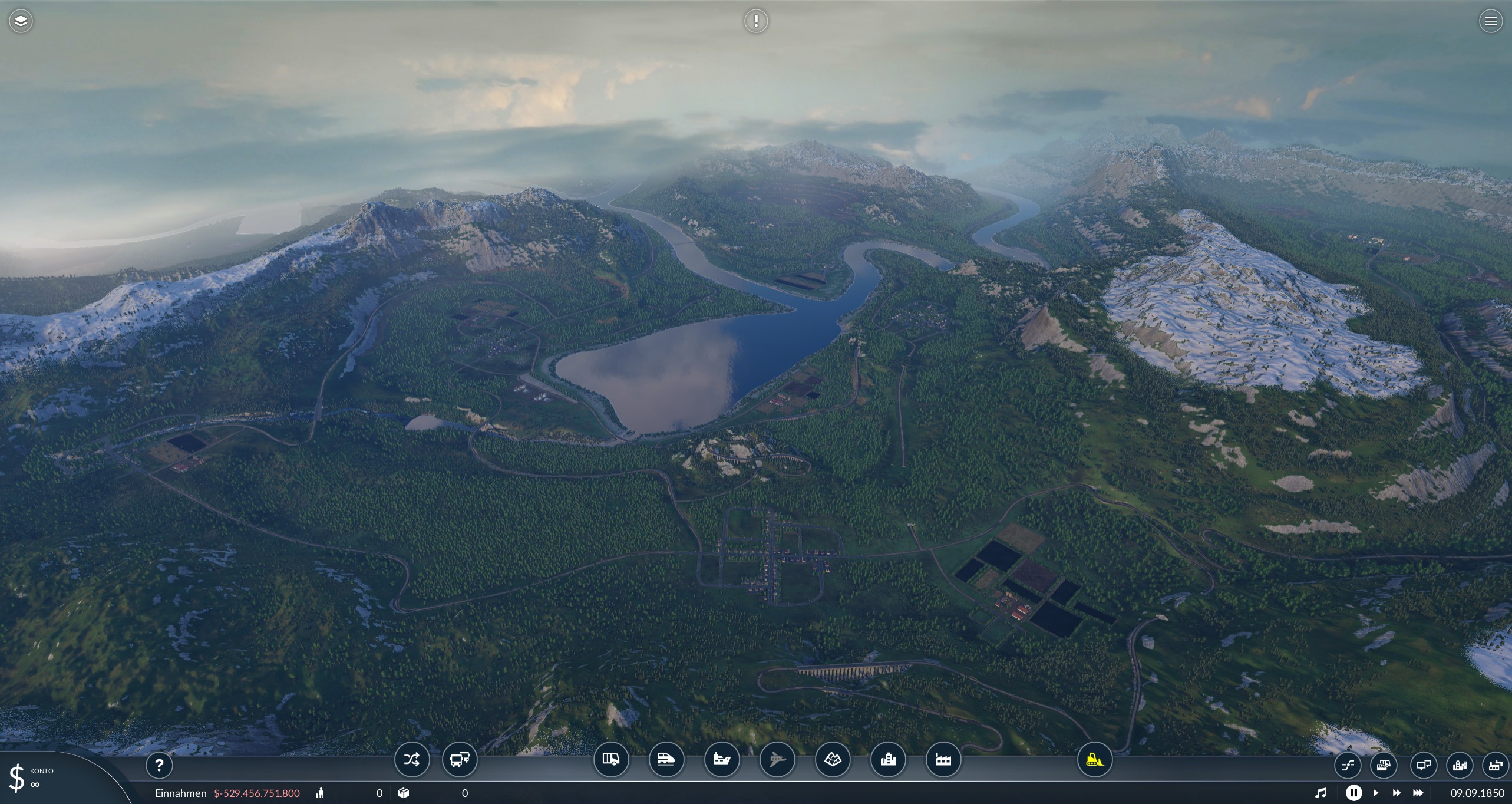
Task: Open the stations list icon
Action: tap(1424, 766)
